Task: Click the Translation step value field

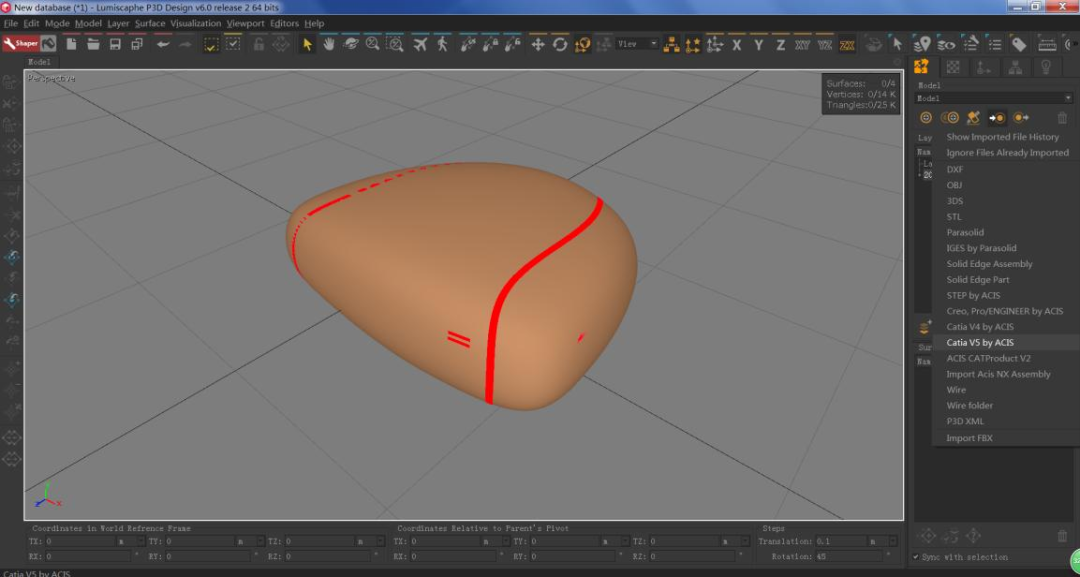Action: click(841, 542)
